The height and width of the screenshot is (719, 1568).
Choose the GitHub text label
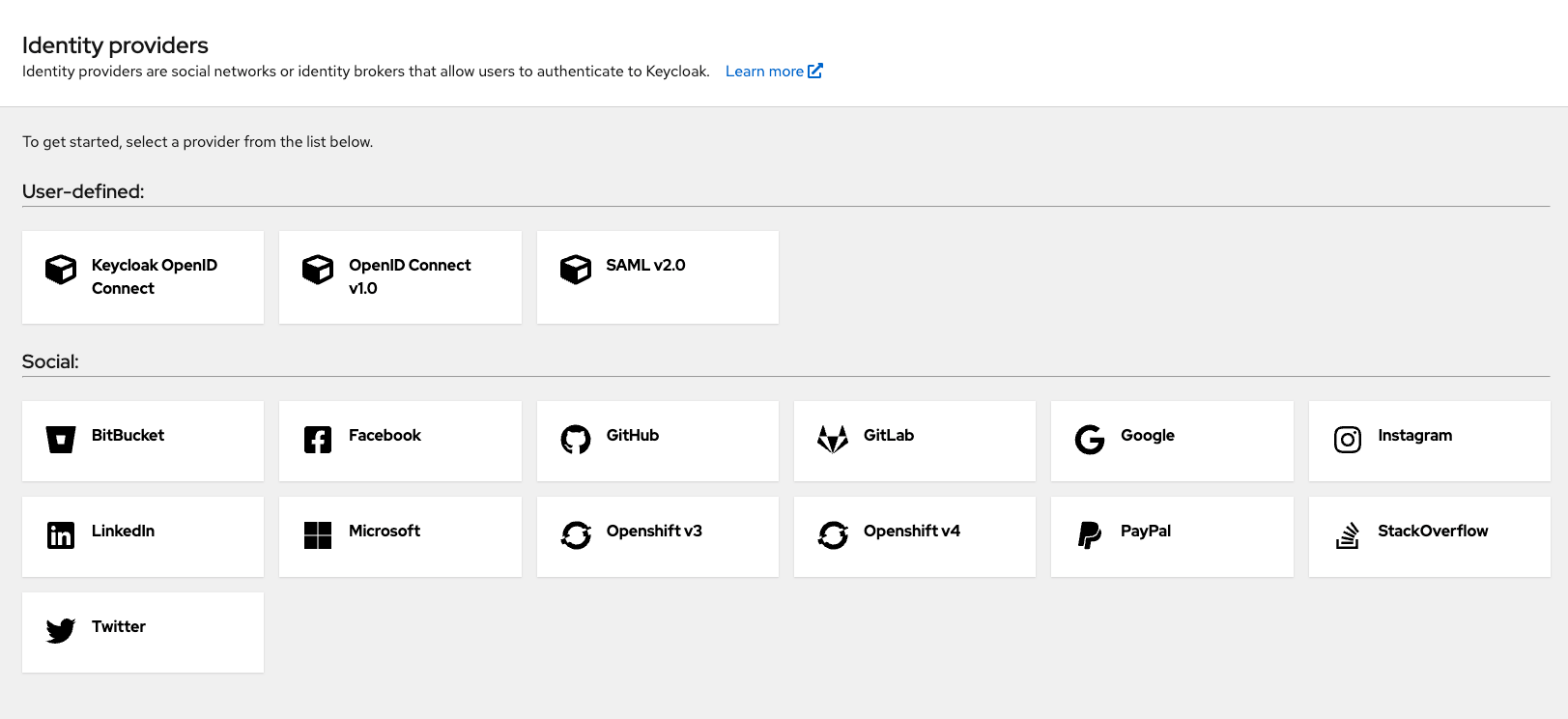[x=633, y=435]
